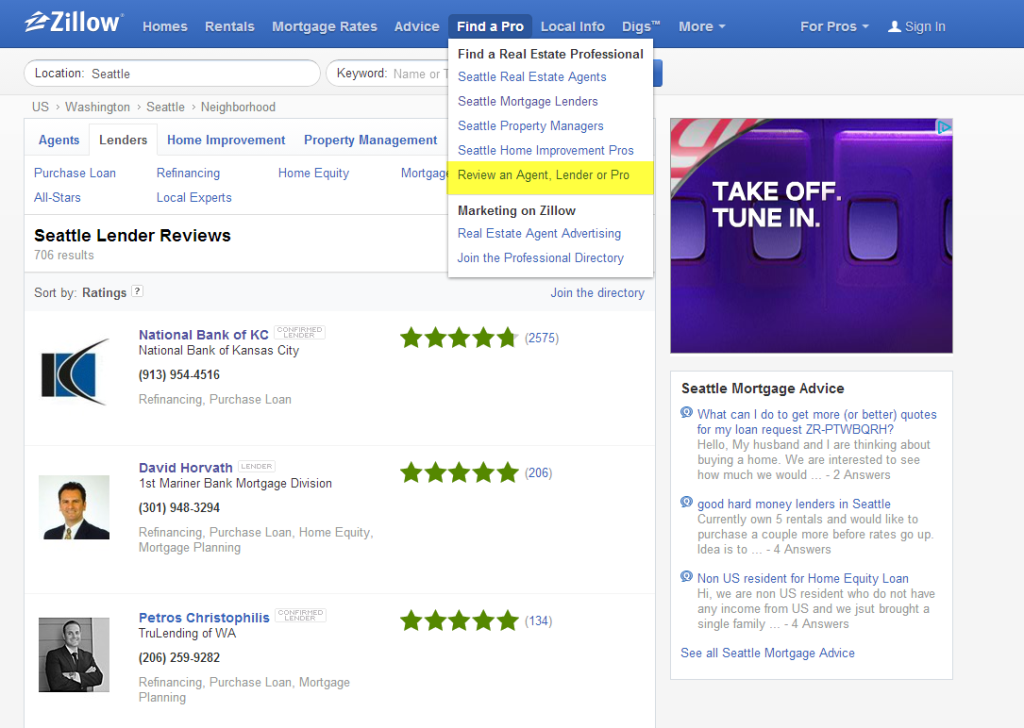Click the US breadcrumb

pyautogui.click(x=40, y=107)
